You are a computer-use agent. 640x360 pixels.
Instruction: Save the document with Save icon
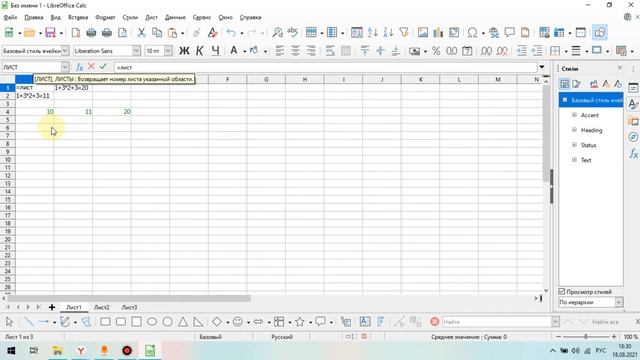(x=50, y=33)
